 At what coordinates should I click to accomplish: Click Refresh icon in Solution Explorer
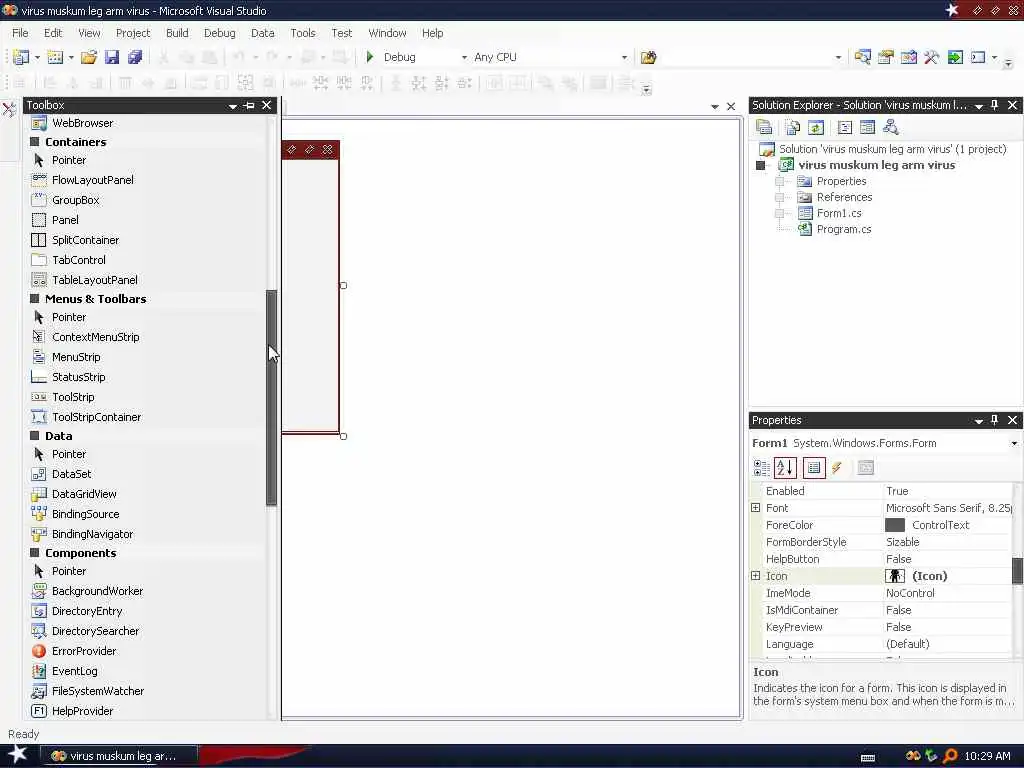pyautogui.click(x=816, y=127)
